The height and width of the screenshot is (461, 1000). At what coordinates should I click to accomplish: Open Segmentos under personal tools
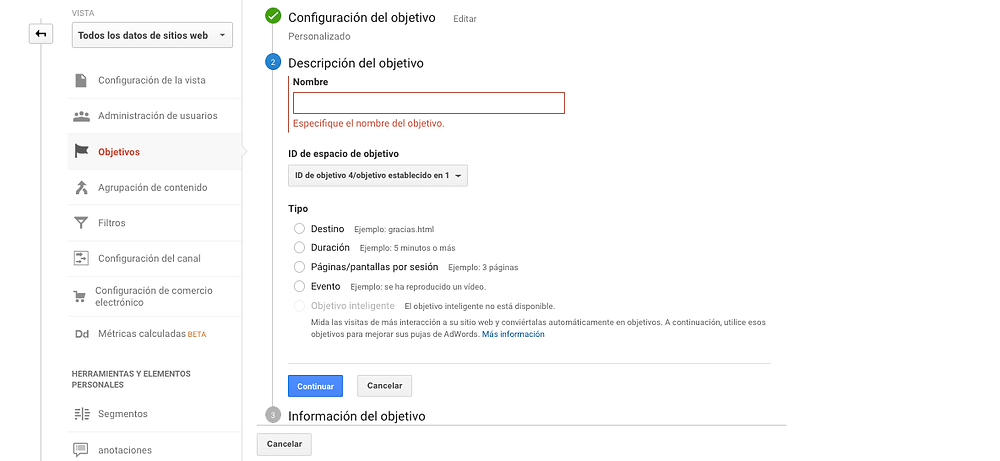[122, 414]
